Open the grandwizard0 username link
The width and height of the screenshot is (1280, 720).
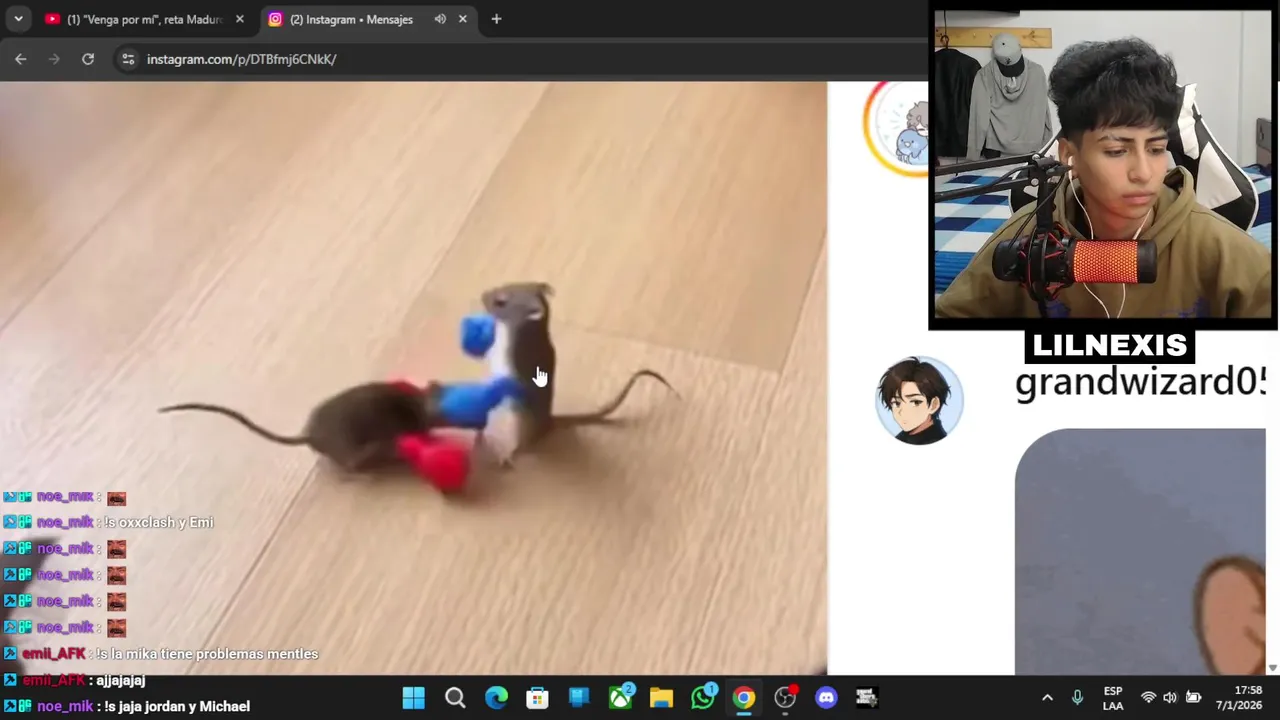click(1140, 382)
